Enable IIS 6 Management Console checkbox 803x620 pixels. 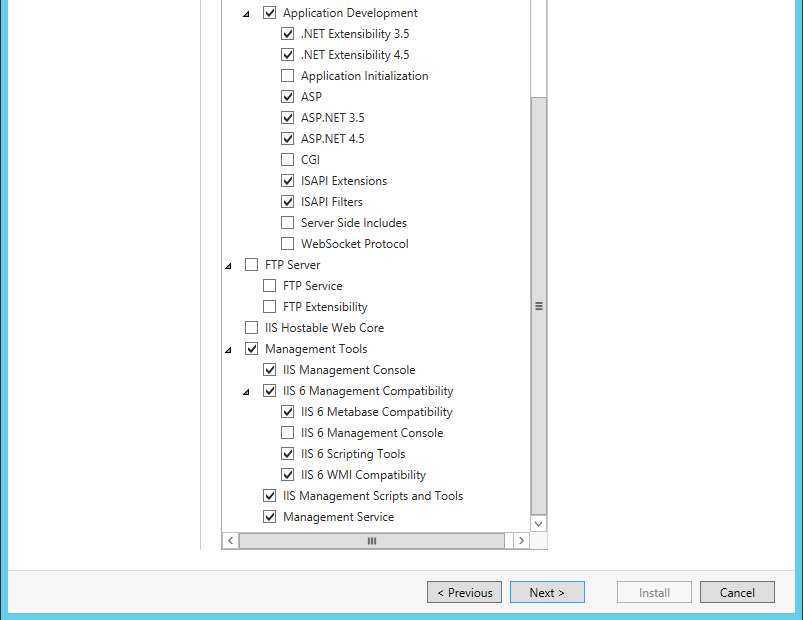point(288,433)
